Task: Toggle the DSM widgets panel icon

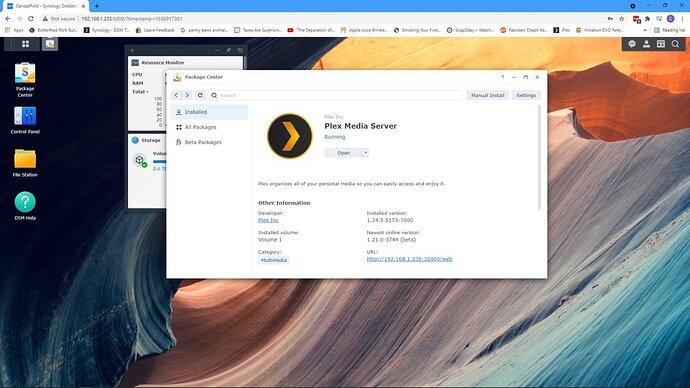Action: click(661, 44)
